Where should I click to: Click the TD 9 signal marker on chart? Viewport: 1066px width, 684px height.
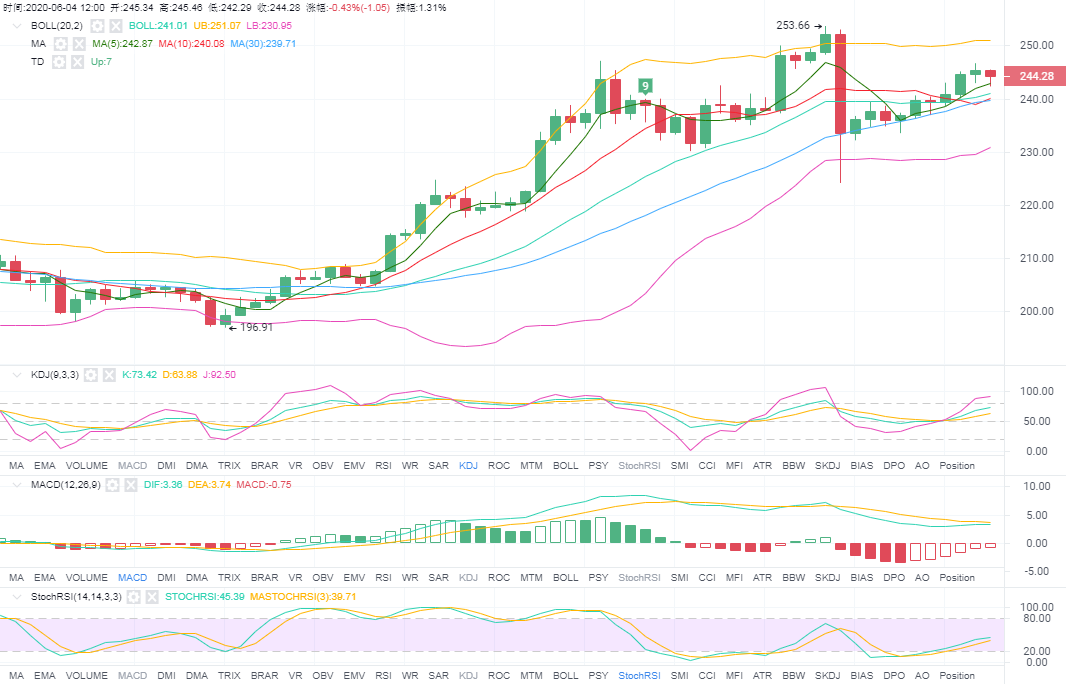[646, 86]
